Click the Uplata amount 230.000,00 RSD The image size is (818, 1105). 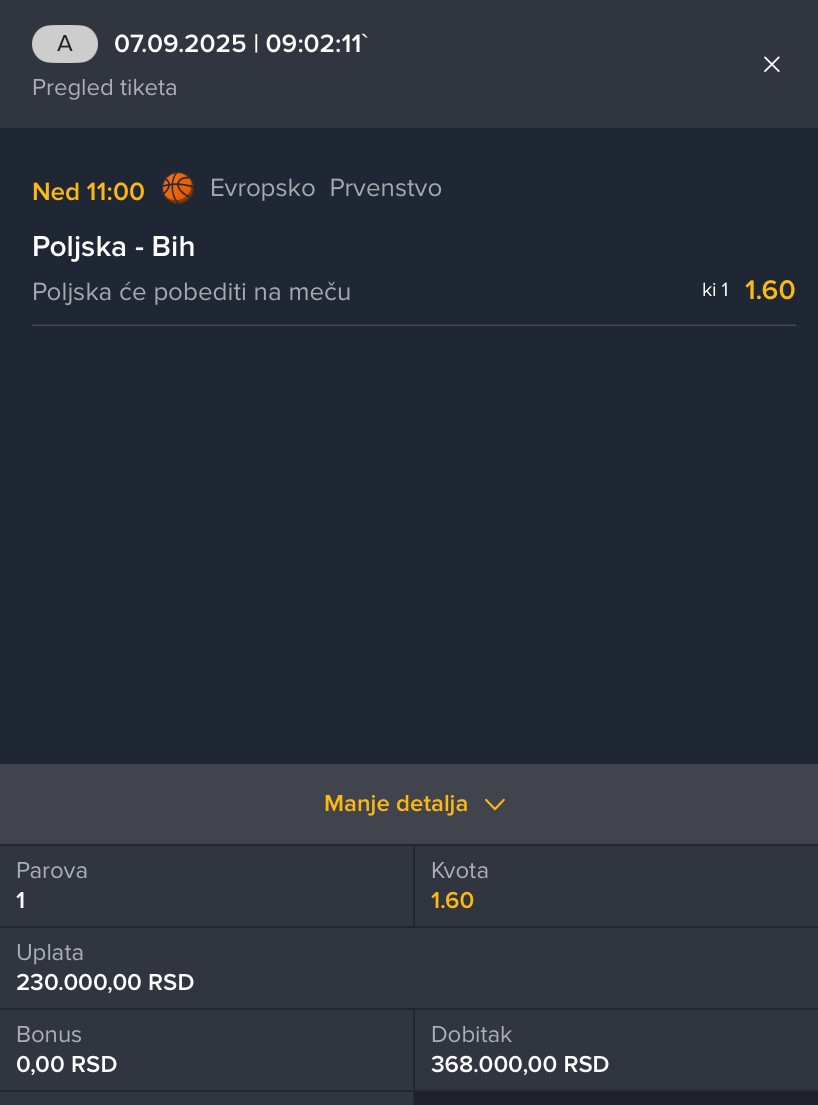pos(105,982)
